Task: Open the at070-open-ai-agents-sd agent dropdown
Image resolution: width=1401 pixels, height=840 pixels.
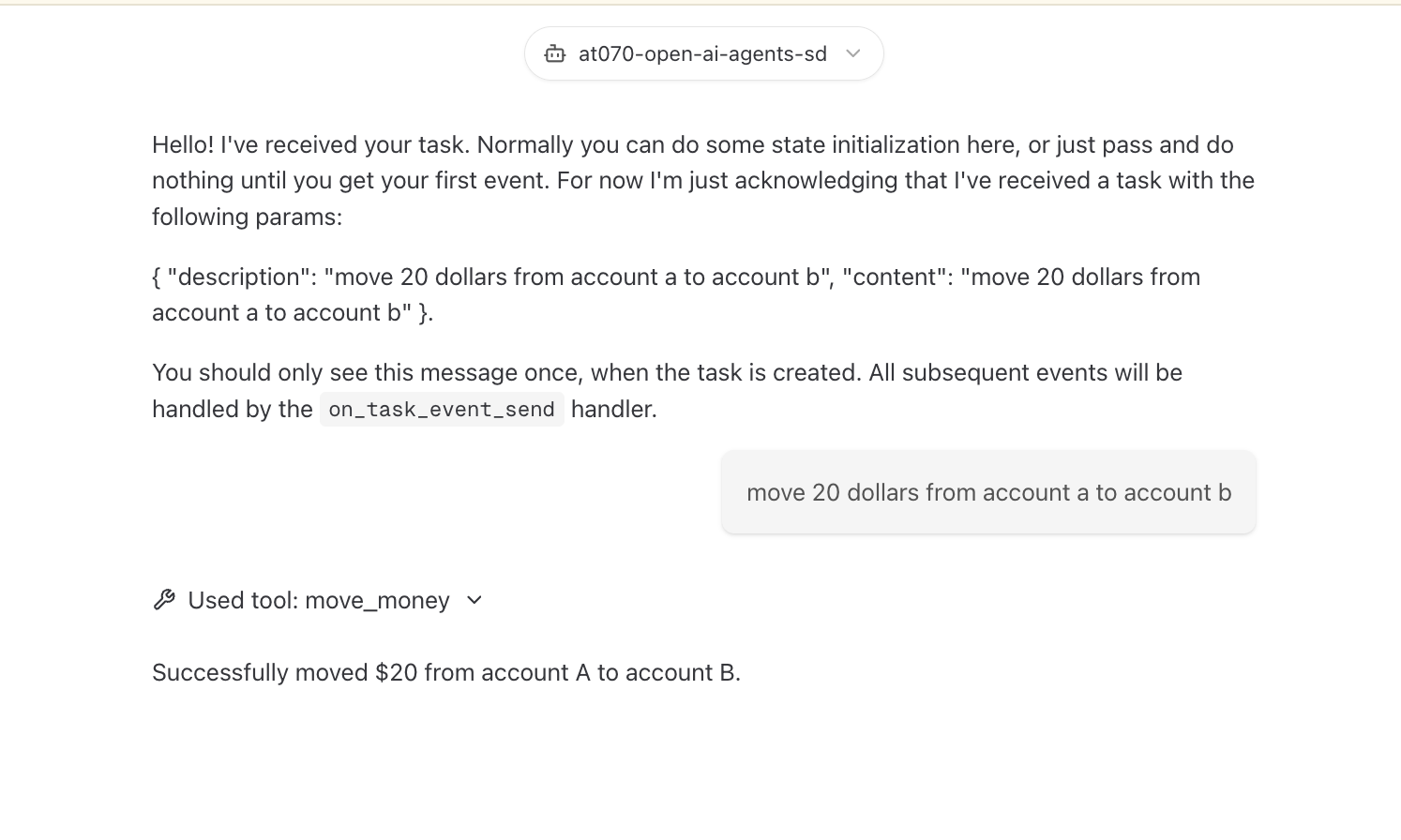Action: click(x=703, y=53)
